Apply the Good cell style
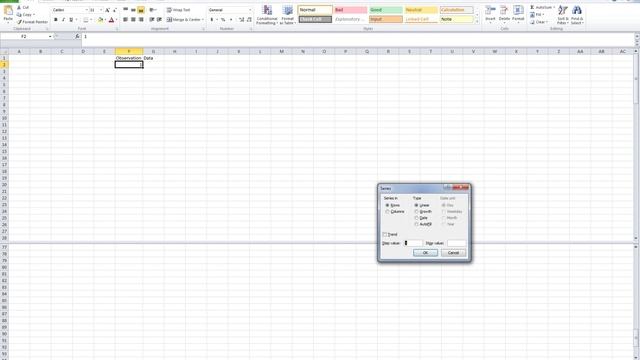Image resolution: width=640 pixels, height=360 pixels. (386, 10)
